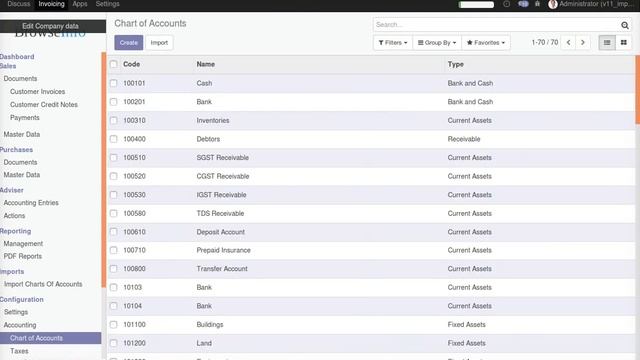
Task: Open the Invoicing menu
Action: (51, 4)
